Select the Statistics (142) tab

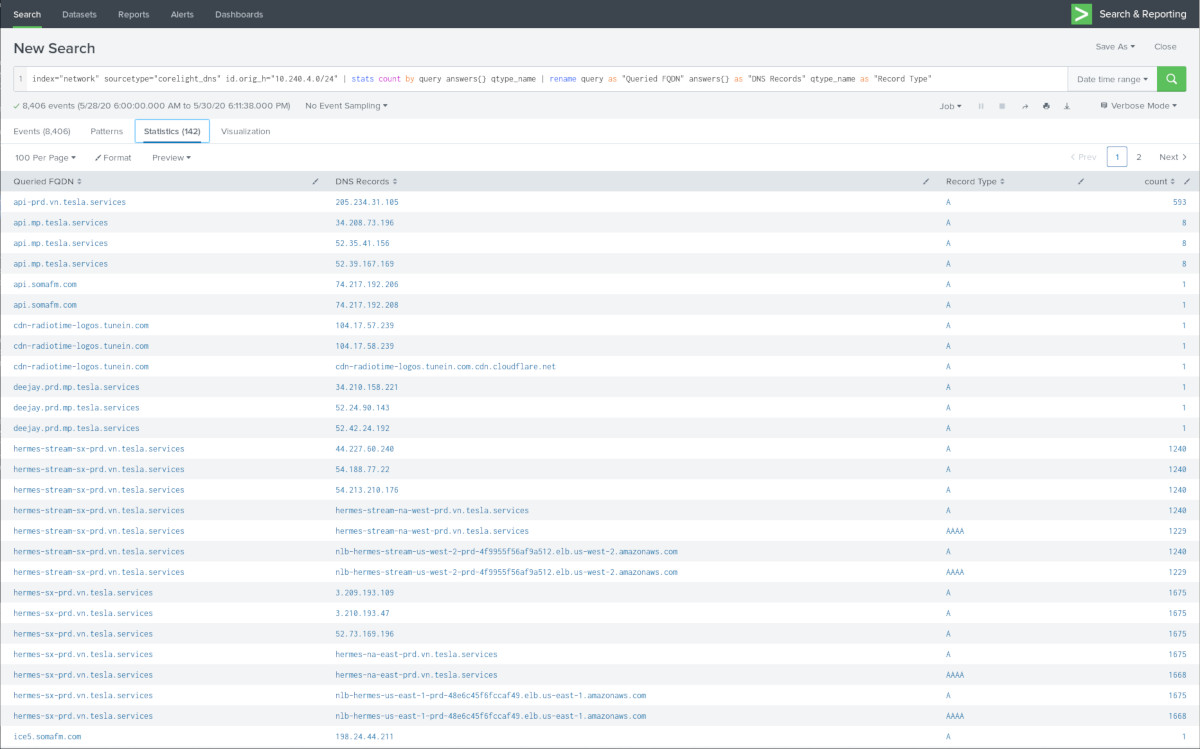point(172,131)
